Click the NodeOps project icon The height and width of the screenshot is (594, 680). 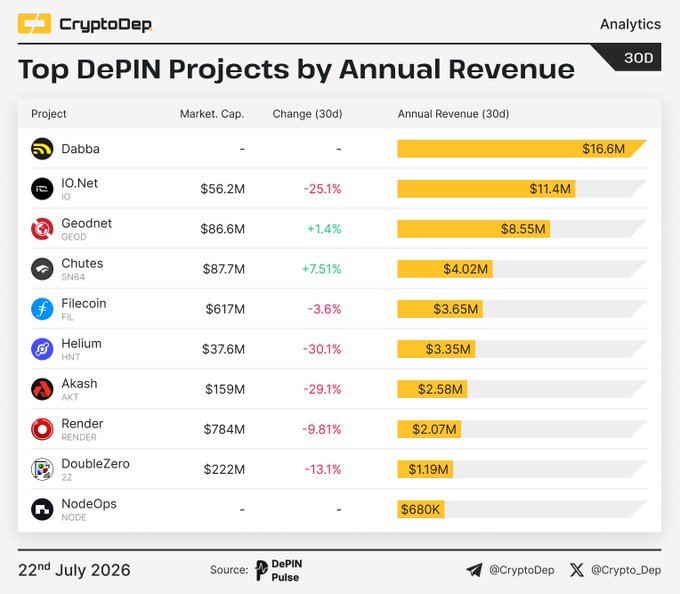pyautogui.click(x=42, y=509)
